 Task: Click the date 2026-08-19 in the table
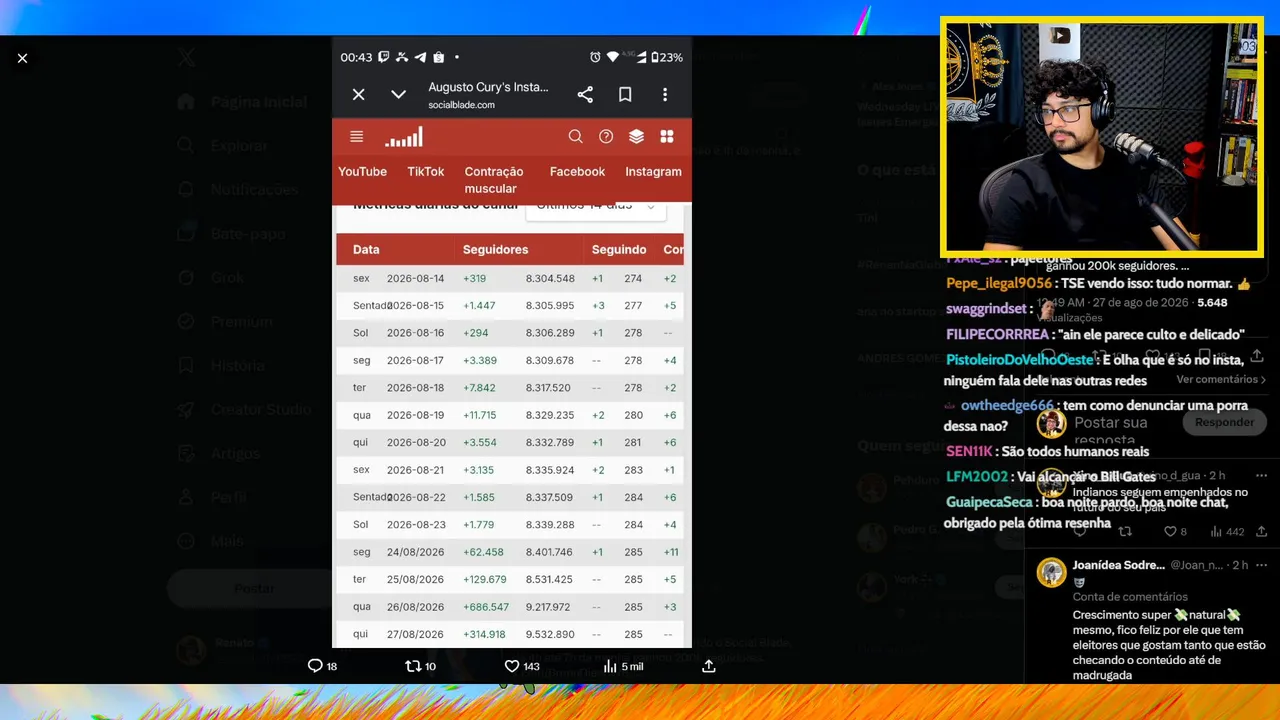pyautogui.click(x=415, y=415)
